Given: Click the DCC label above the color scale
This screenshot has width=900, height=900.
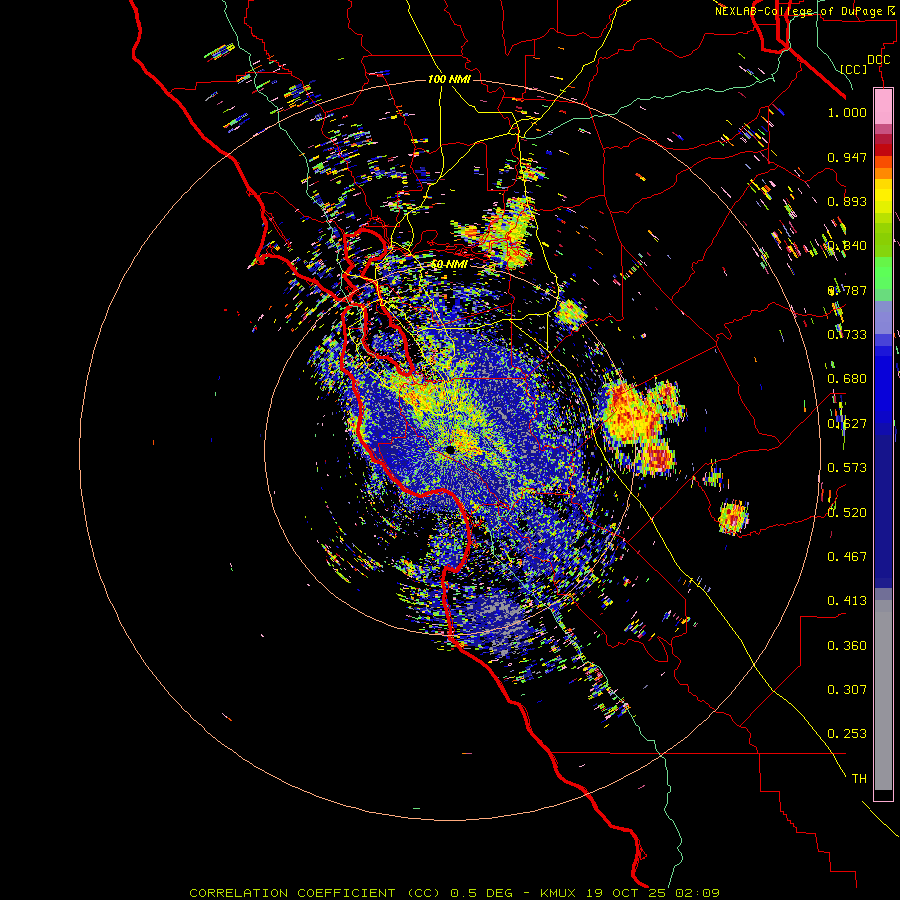Looking at the screenshot, I should pyautogui.click(x=879, y=60).
